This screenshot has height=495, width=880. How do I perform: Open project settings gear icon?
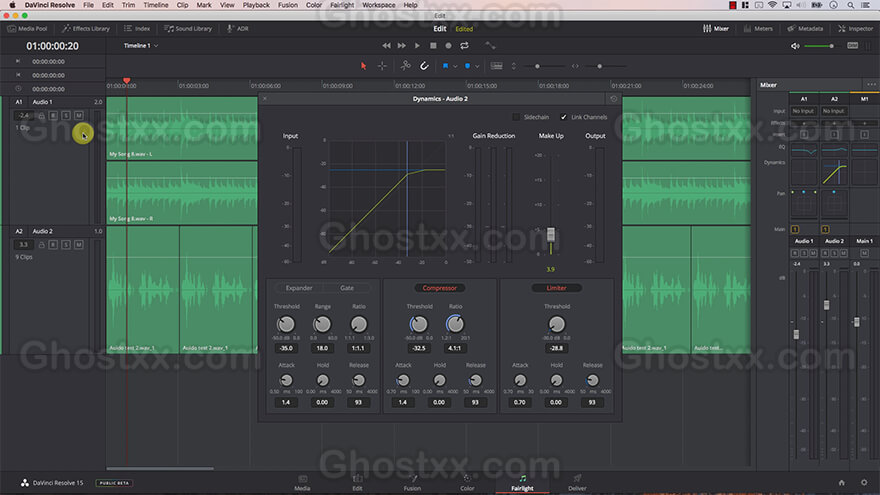[864, 483]
